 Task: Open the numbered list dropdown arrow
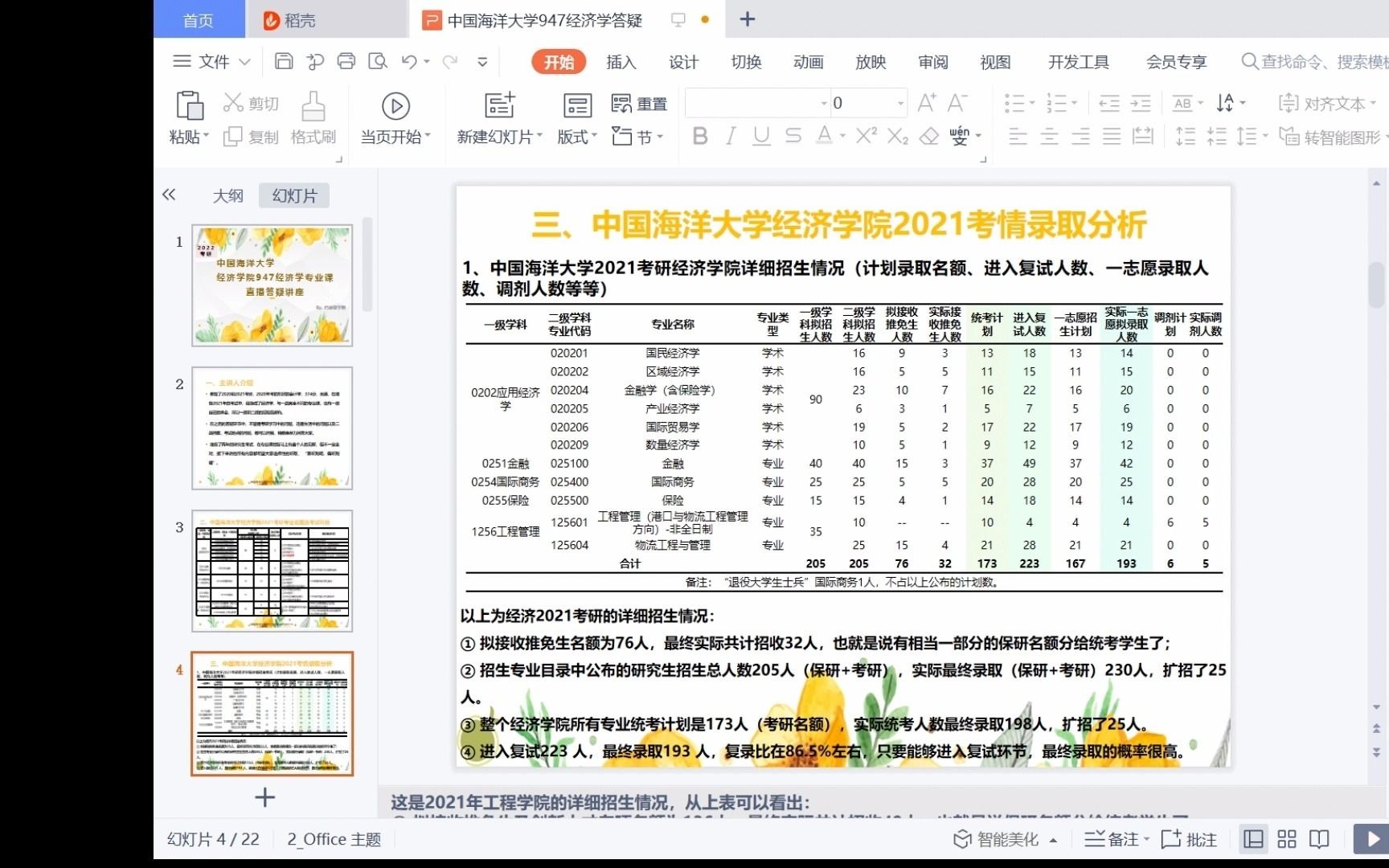1074,103
